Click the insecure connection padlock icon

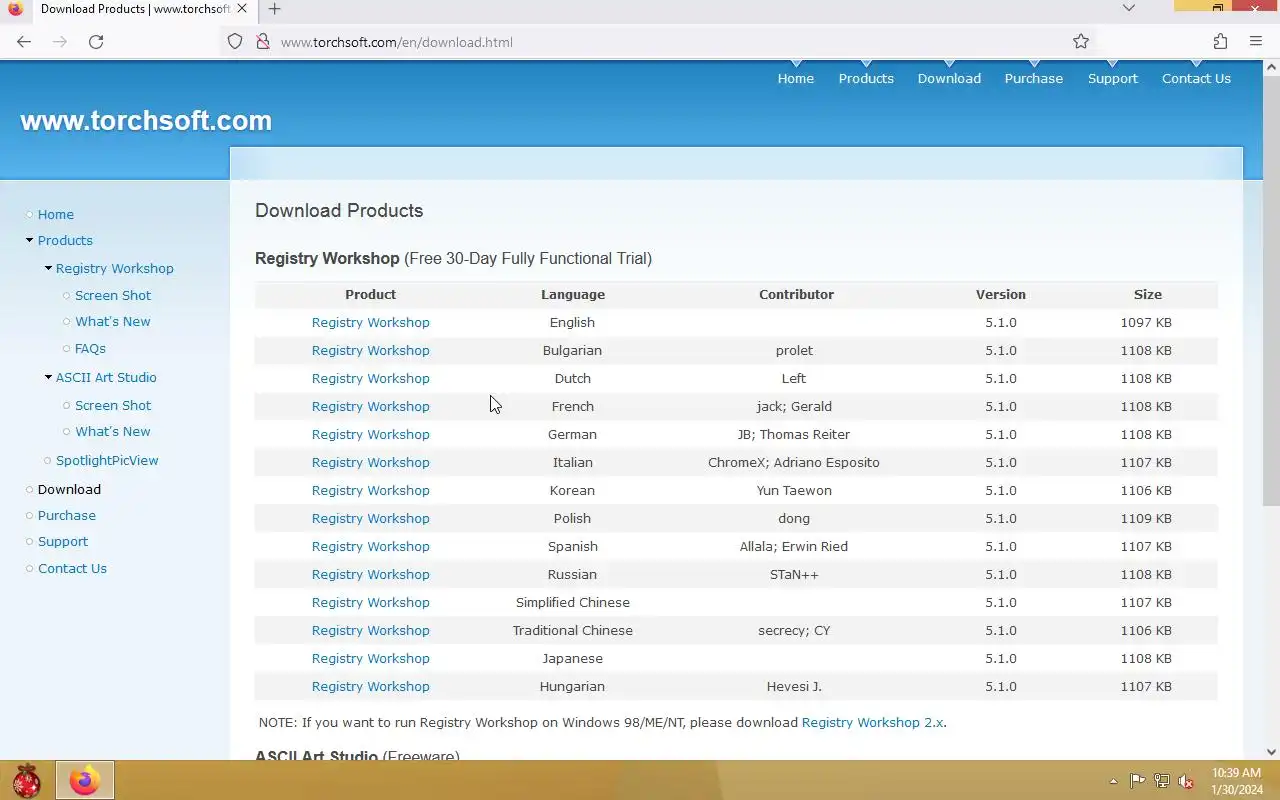[263, 42]
